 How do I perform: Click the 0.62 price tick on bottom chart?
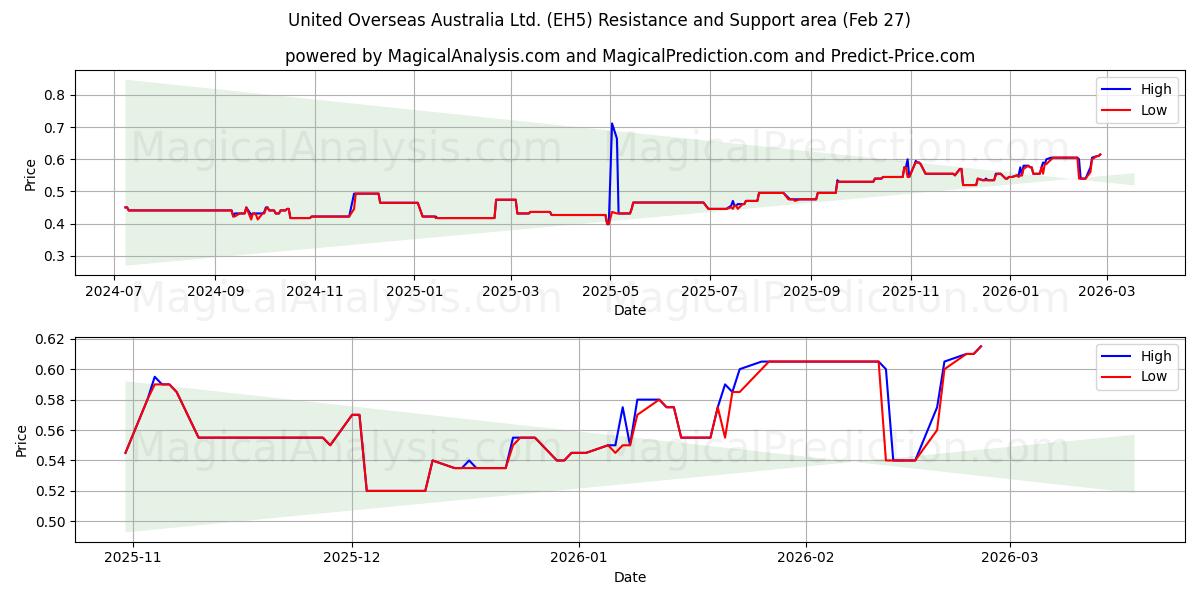coord(52,339)
